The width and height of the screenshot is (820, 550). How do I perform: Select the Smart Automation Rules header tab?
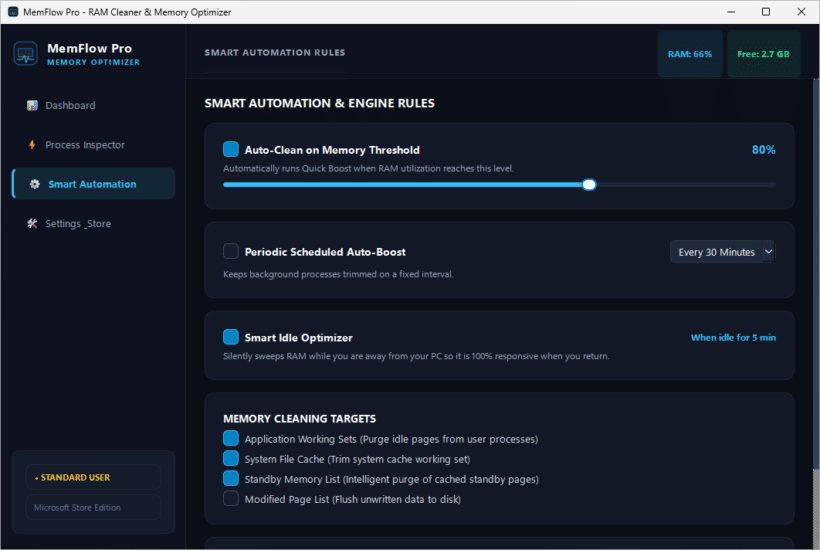point(275,53)
